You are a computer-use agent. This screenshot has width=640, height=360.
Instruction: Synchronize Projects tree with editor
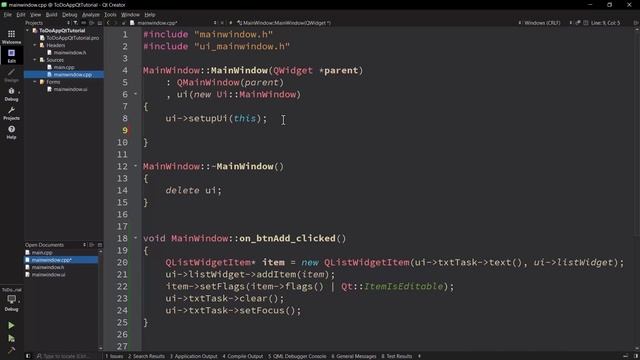coord(83,23)
